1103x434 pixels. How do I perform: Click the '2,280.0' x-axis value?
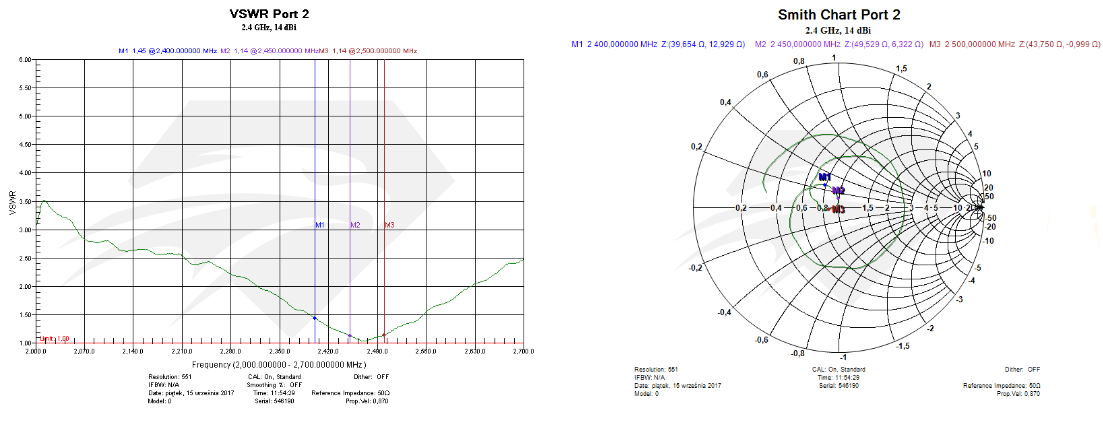pyautogui.click(x=231, y=351)
